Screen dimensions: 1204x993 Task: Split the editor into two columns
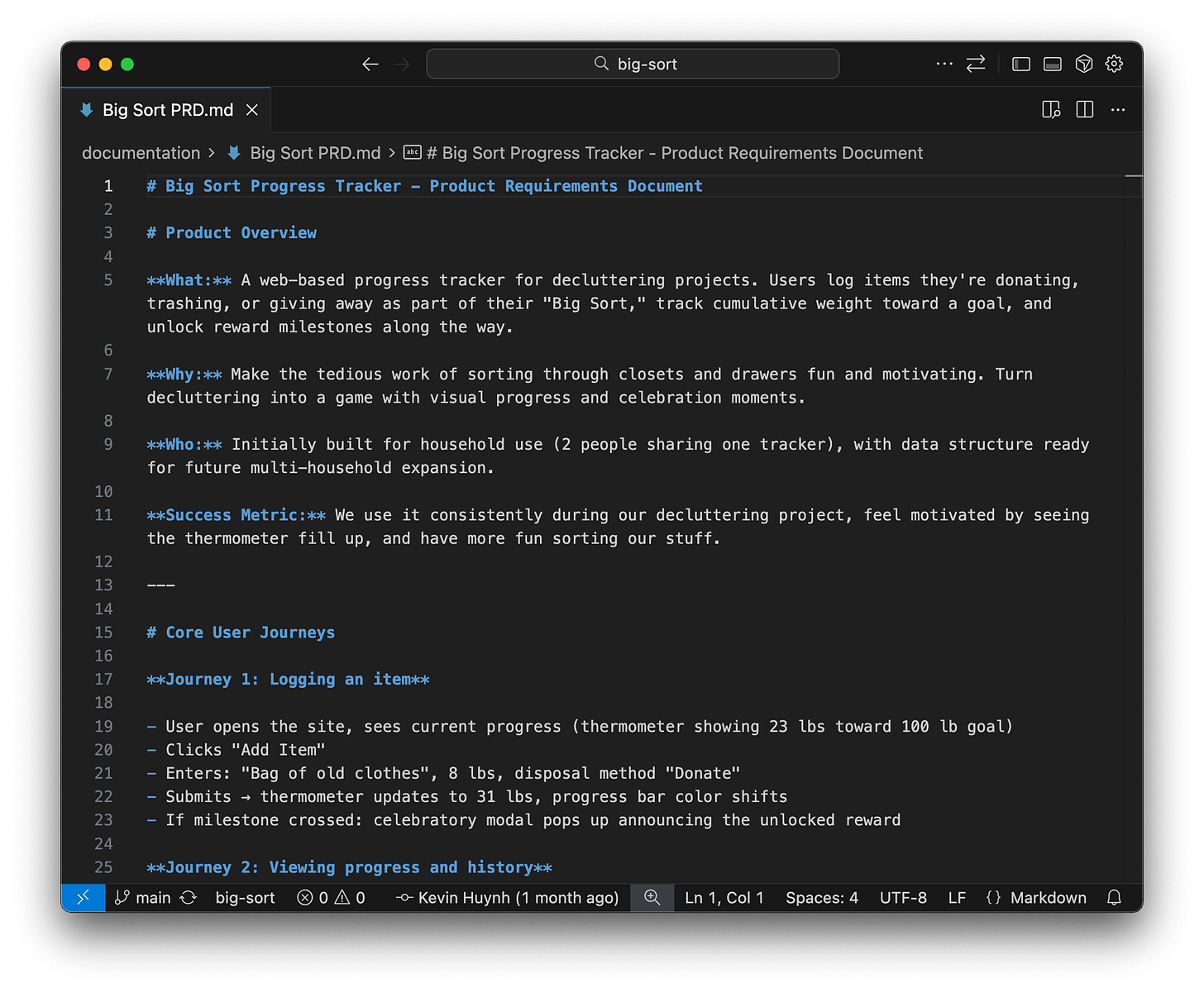(x=1084, y=109)
